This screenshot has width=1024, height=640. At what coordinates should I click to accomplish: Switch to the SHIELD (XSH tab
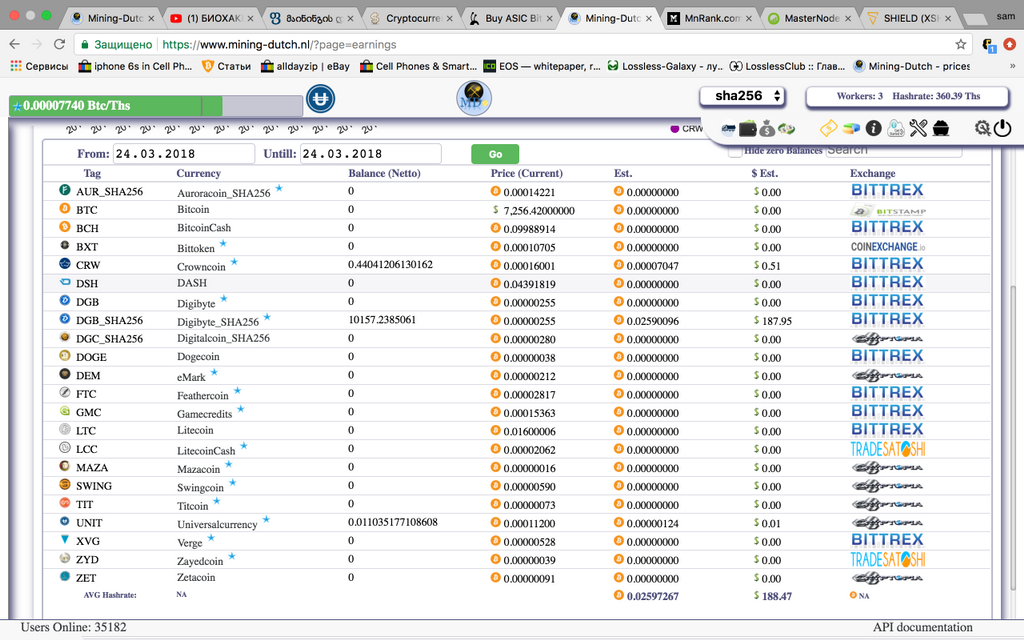tap(909, 18)
